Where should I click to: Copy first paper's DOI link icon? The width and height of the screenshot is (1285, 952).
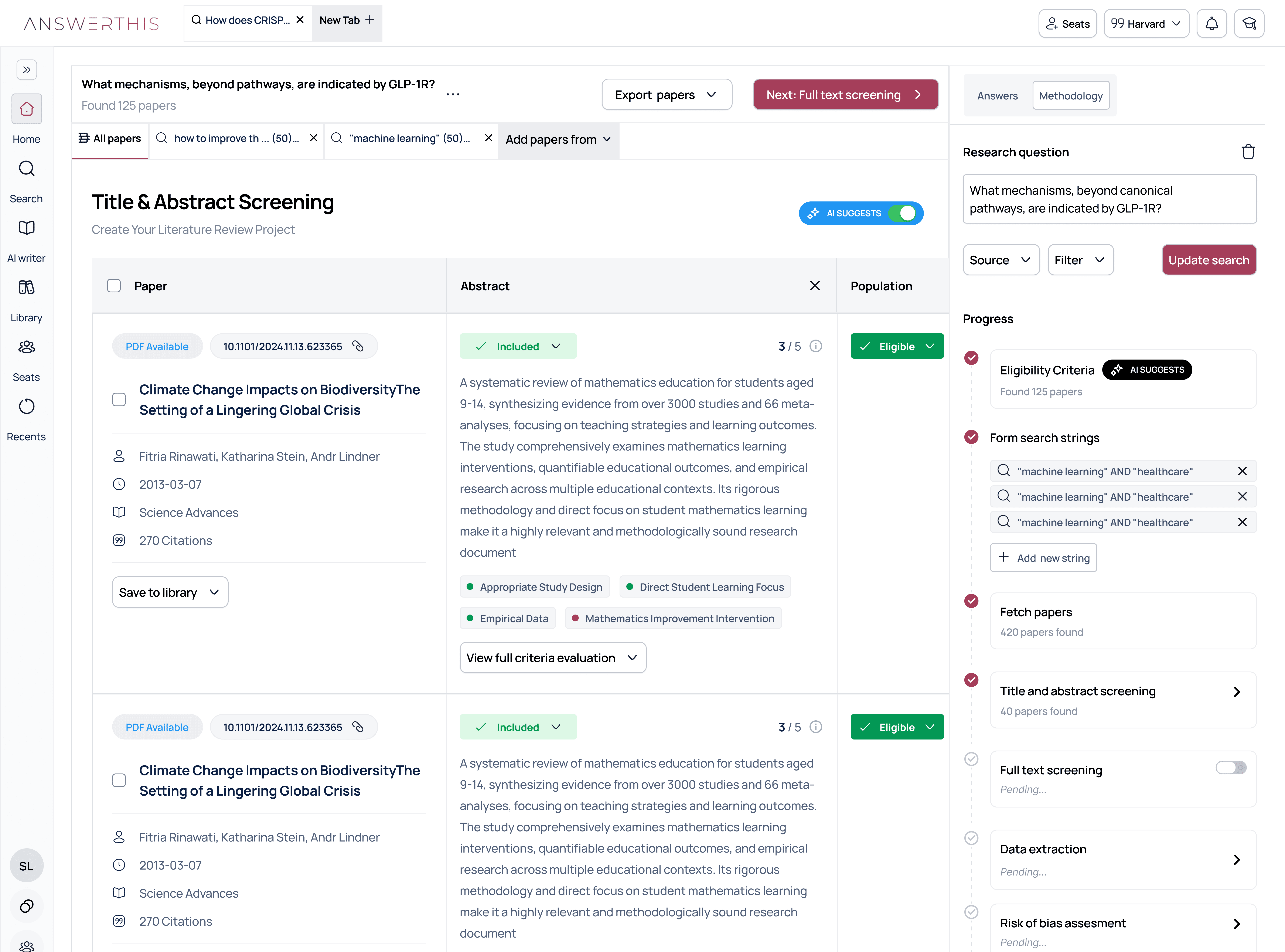[x=358, y=346]
